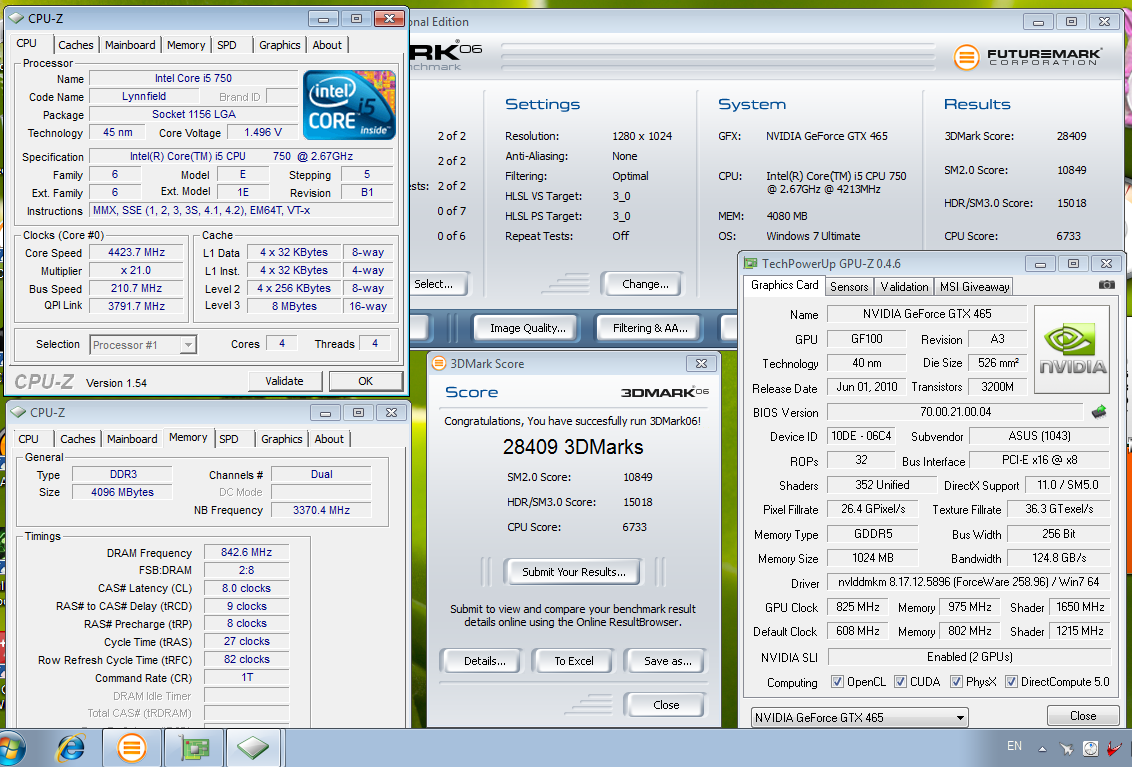This screenshot has height=767, width=1132.
Task: Click the Bus Speed 210.7 MHz value
Action: click(136, 288)
